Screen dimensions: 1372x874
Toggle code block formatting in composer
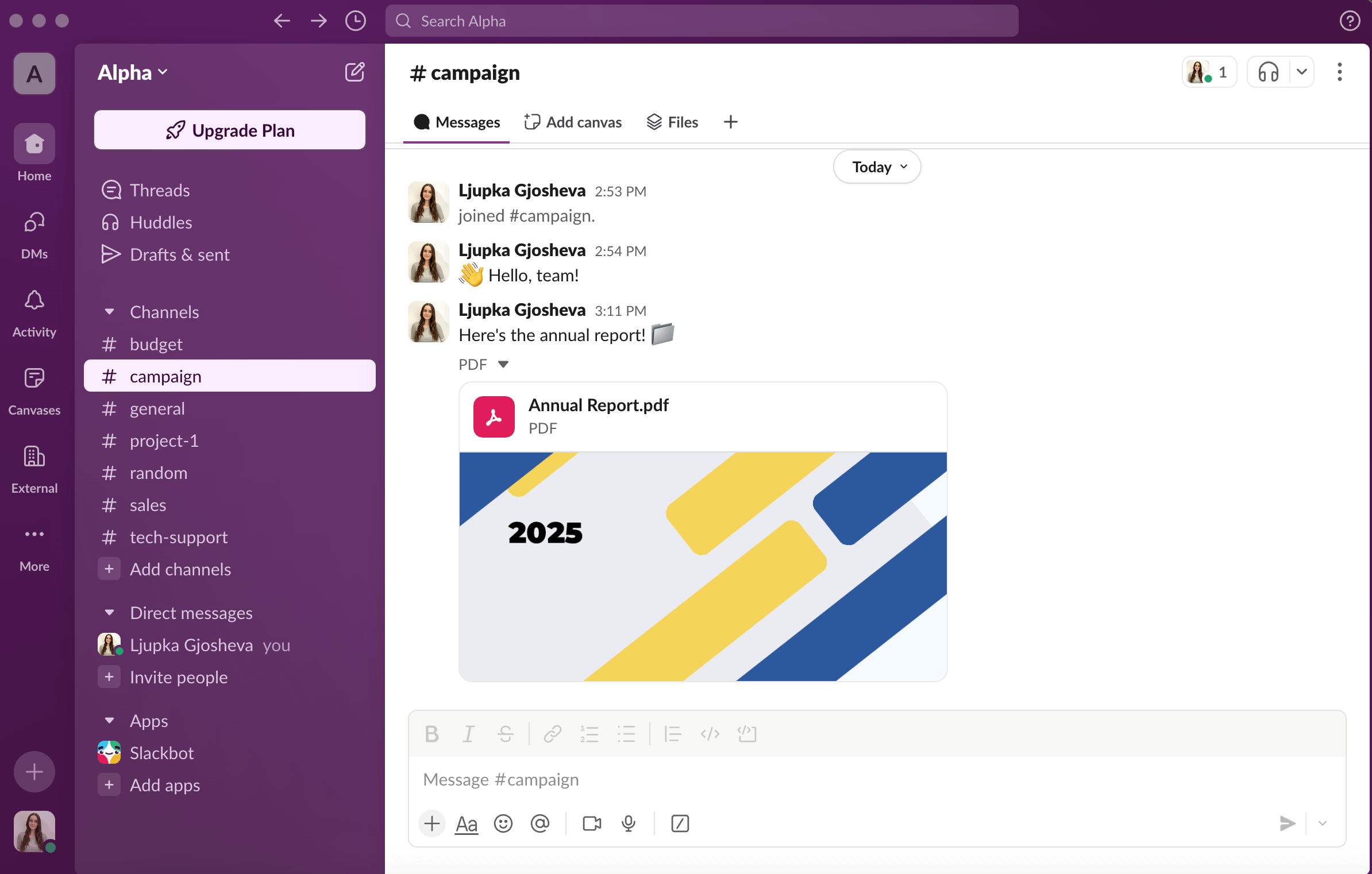click(747, 734)
